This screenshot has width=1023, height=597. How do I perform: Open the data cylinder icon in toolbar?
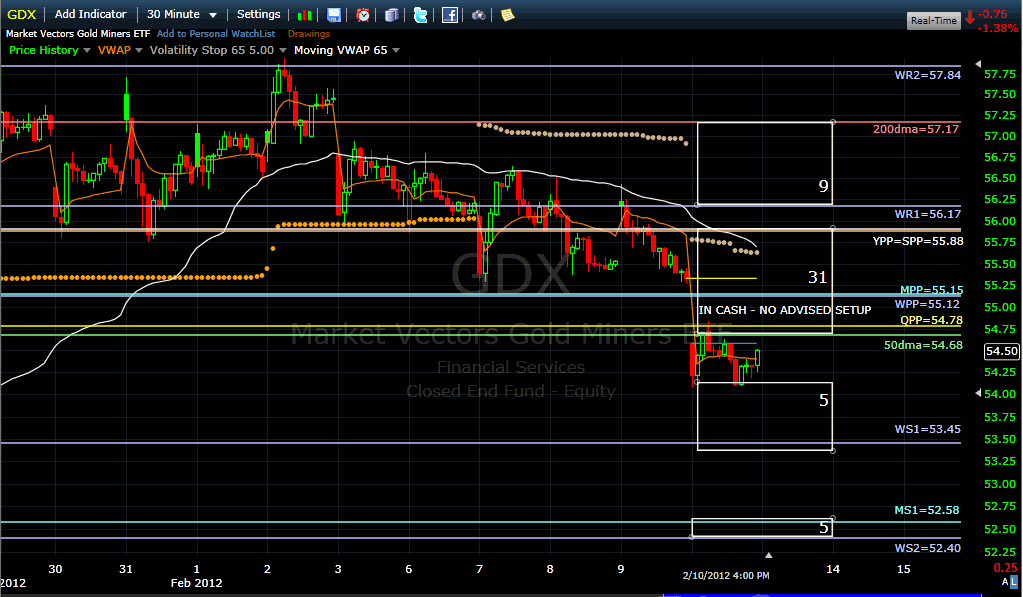point(391,14)
